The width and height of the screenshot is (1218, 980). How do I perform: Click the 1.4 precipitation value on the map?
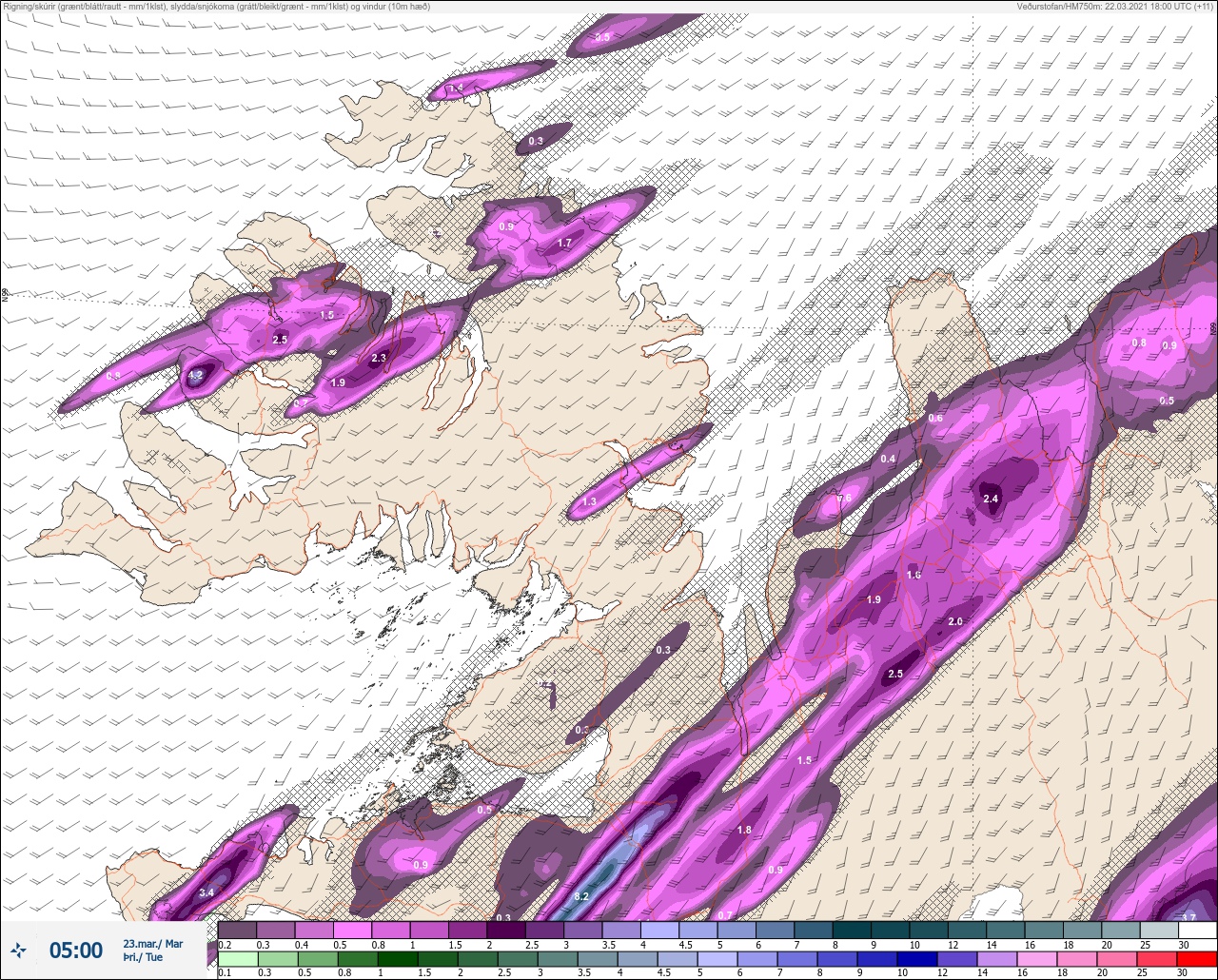pyautogui.click(x=456, y=88)
